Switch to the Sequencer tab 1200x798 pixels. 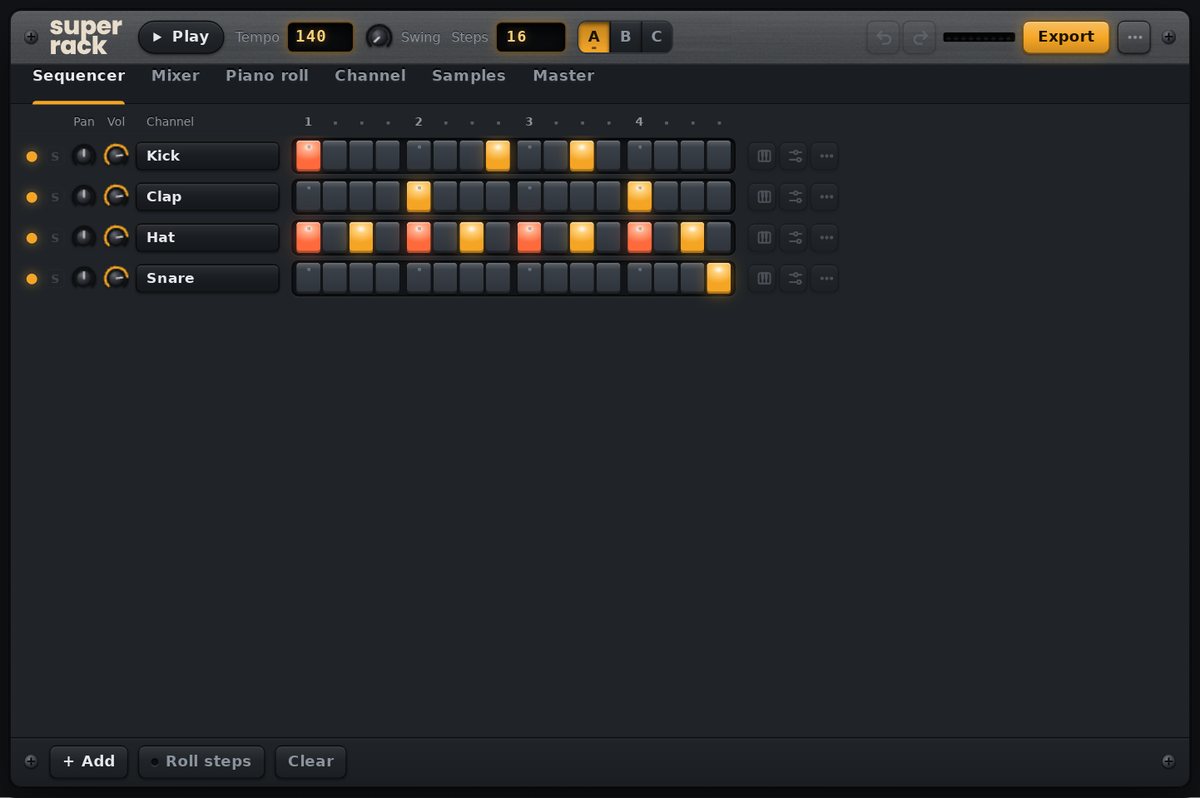pos(79,76)
